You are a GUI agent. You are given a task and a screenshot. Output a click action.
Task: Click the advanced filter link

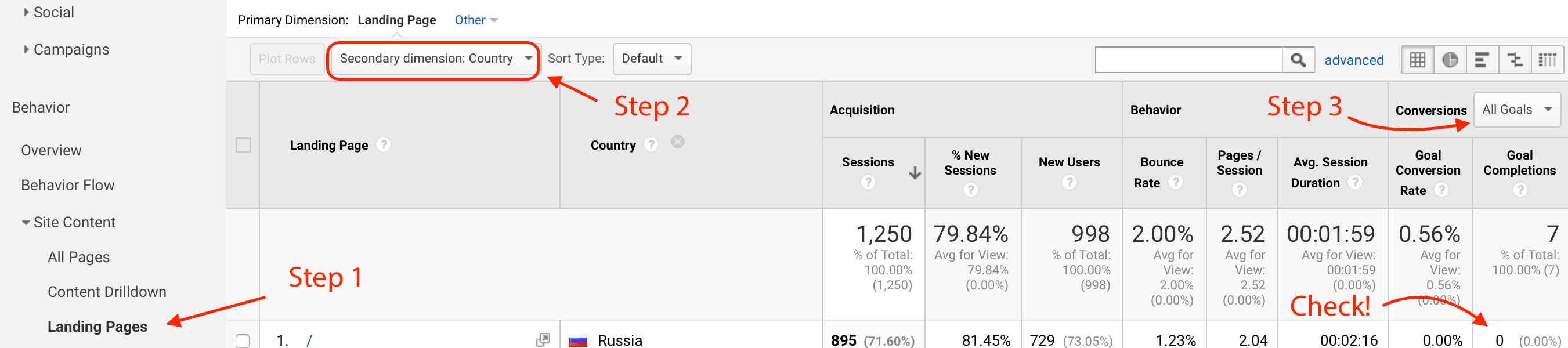point(1354,60)
